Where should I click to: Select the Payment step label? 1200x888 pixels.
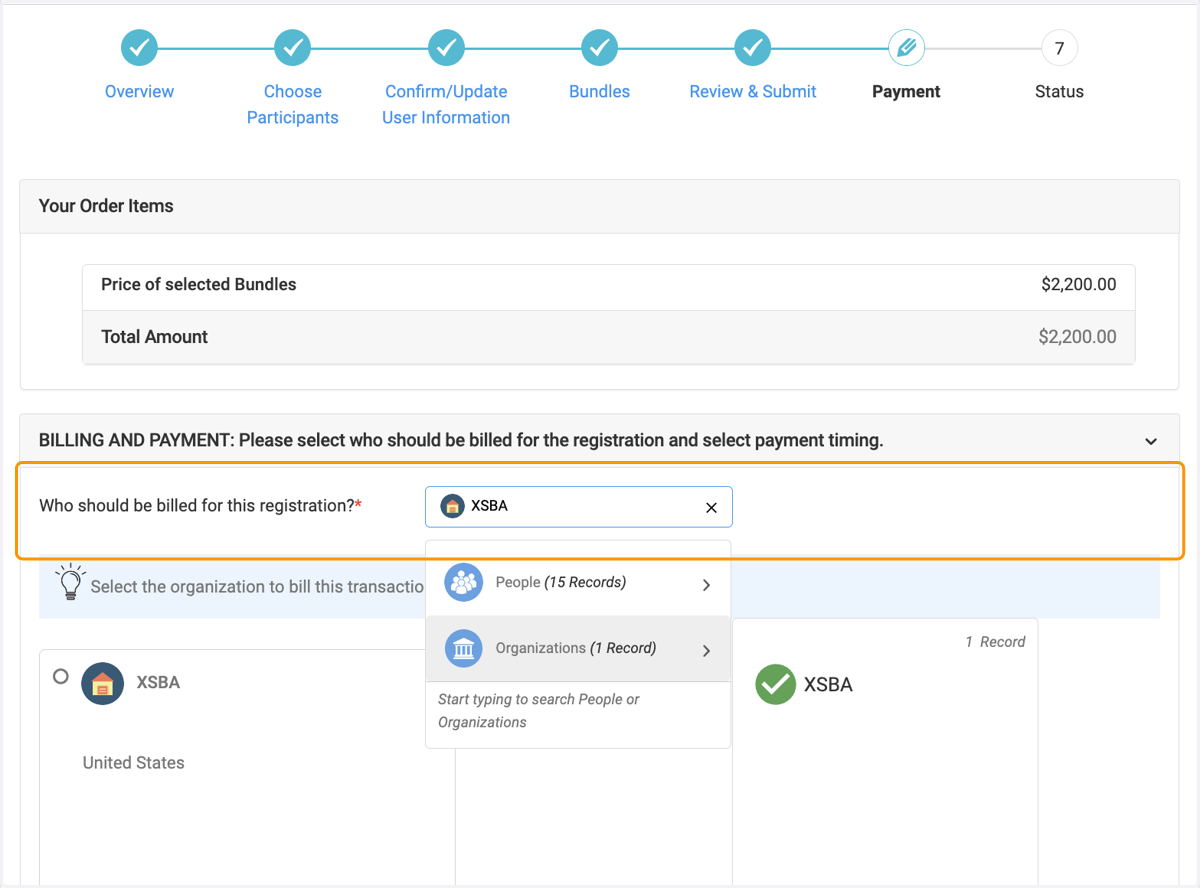906,91
